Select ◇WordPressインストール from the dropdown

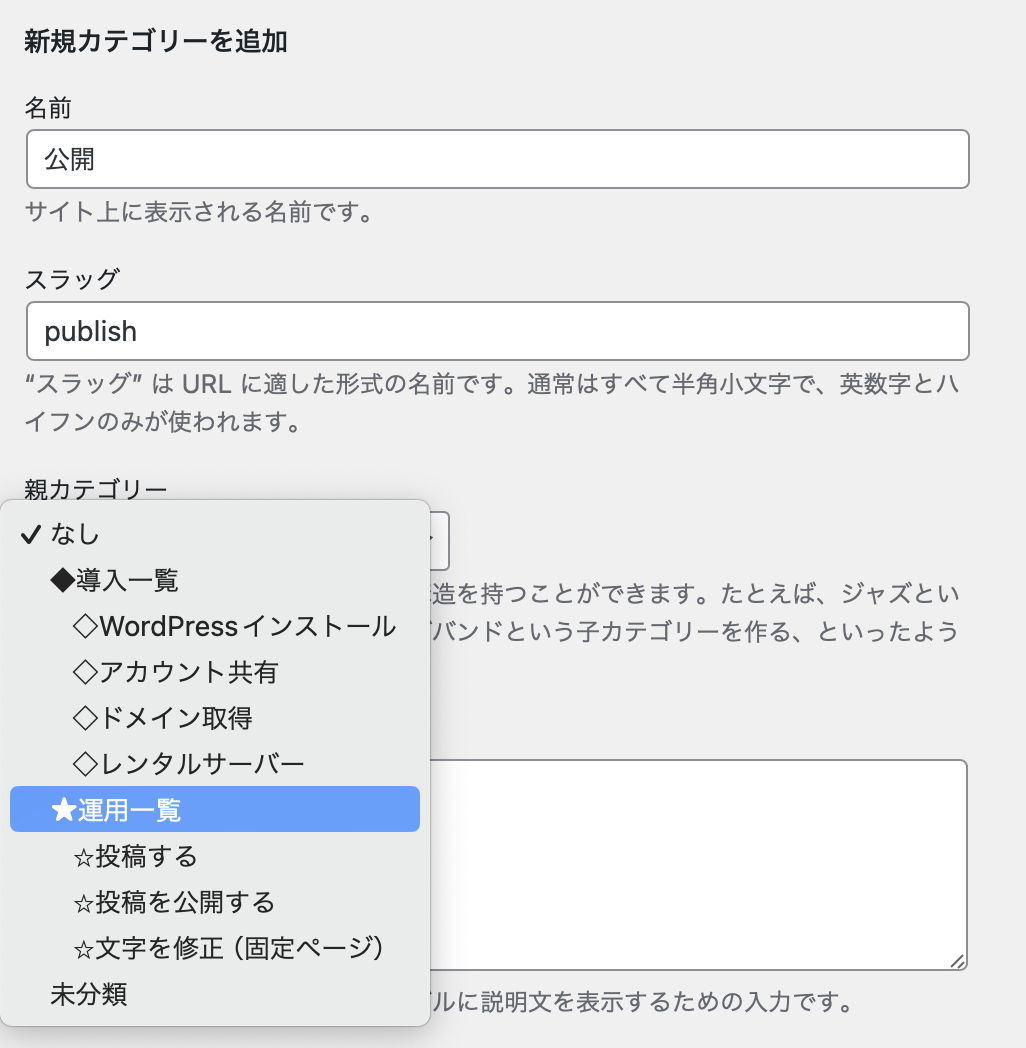[235, 627]
